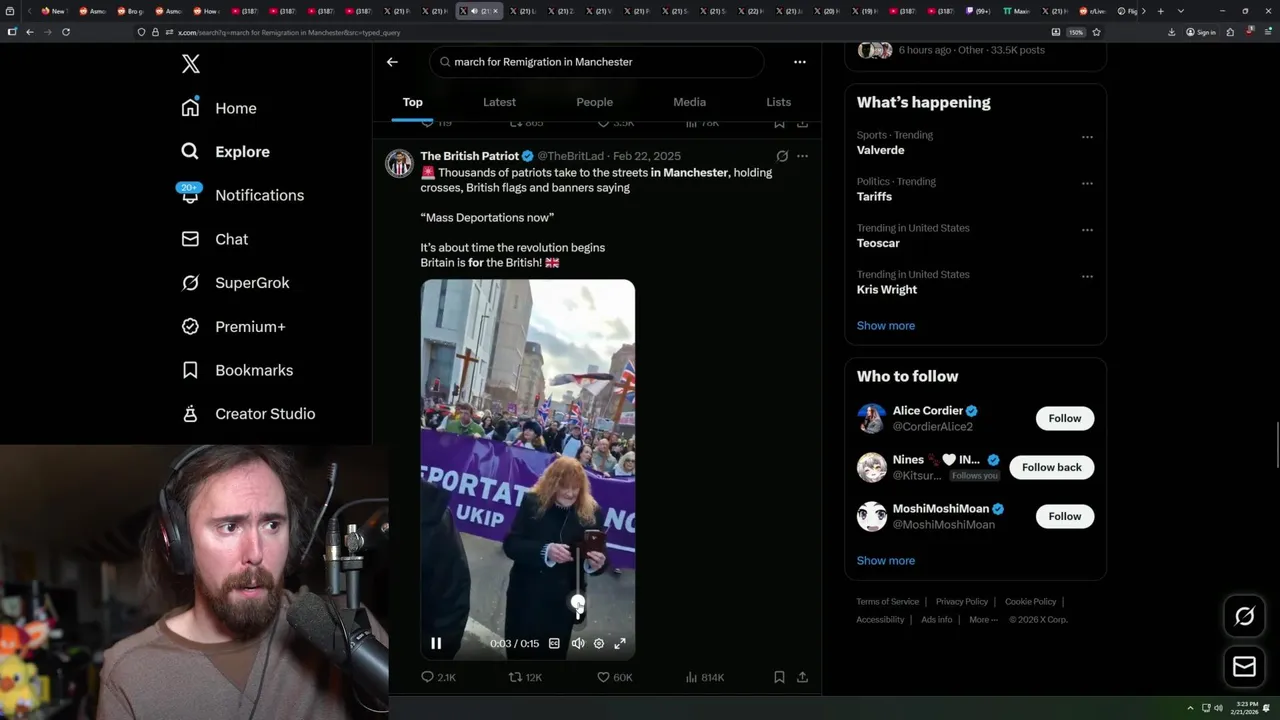Screen dimensions: 1280x720
Task: Switch to the People tab
Action: point(594,102)
